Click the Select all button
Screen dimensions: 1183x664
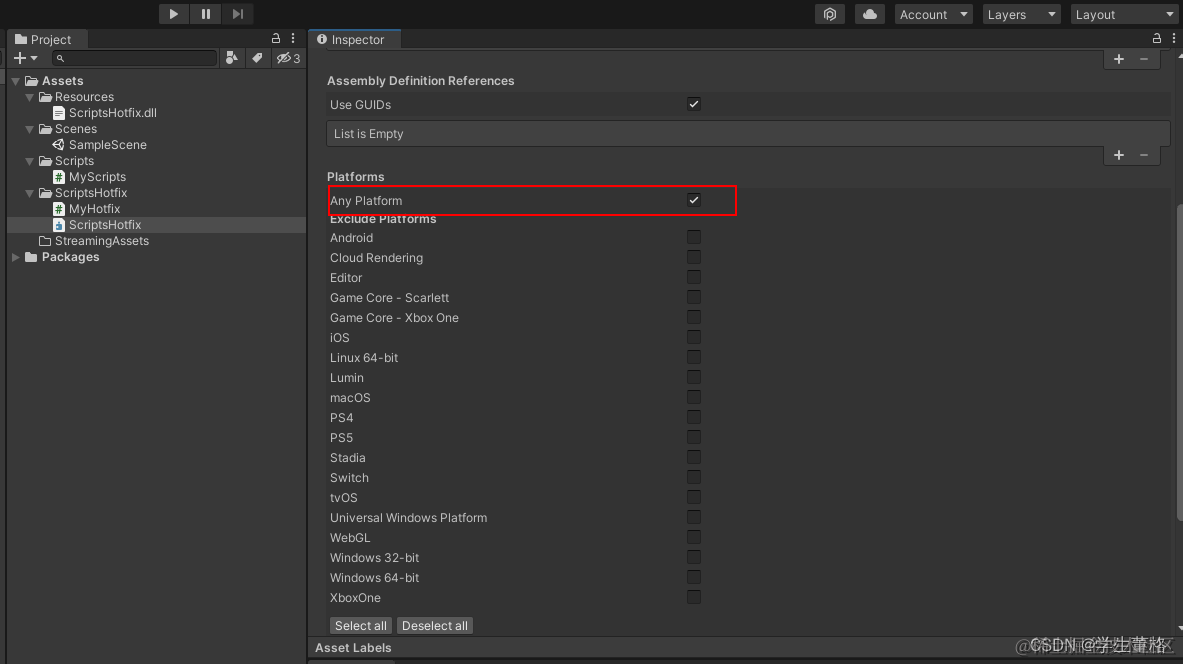click(361, 626)
